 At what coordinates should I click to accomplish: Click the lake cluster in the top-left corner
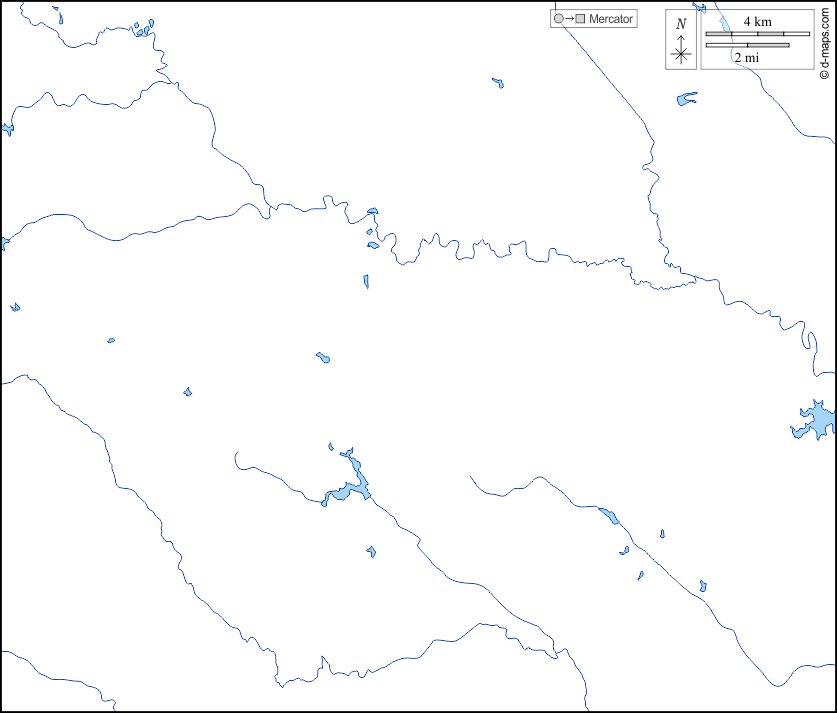pos(145,29)
